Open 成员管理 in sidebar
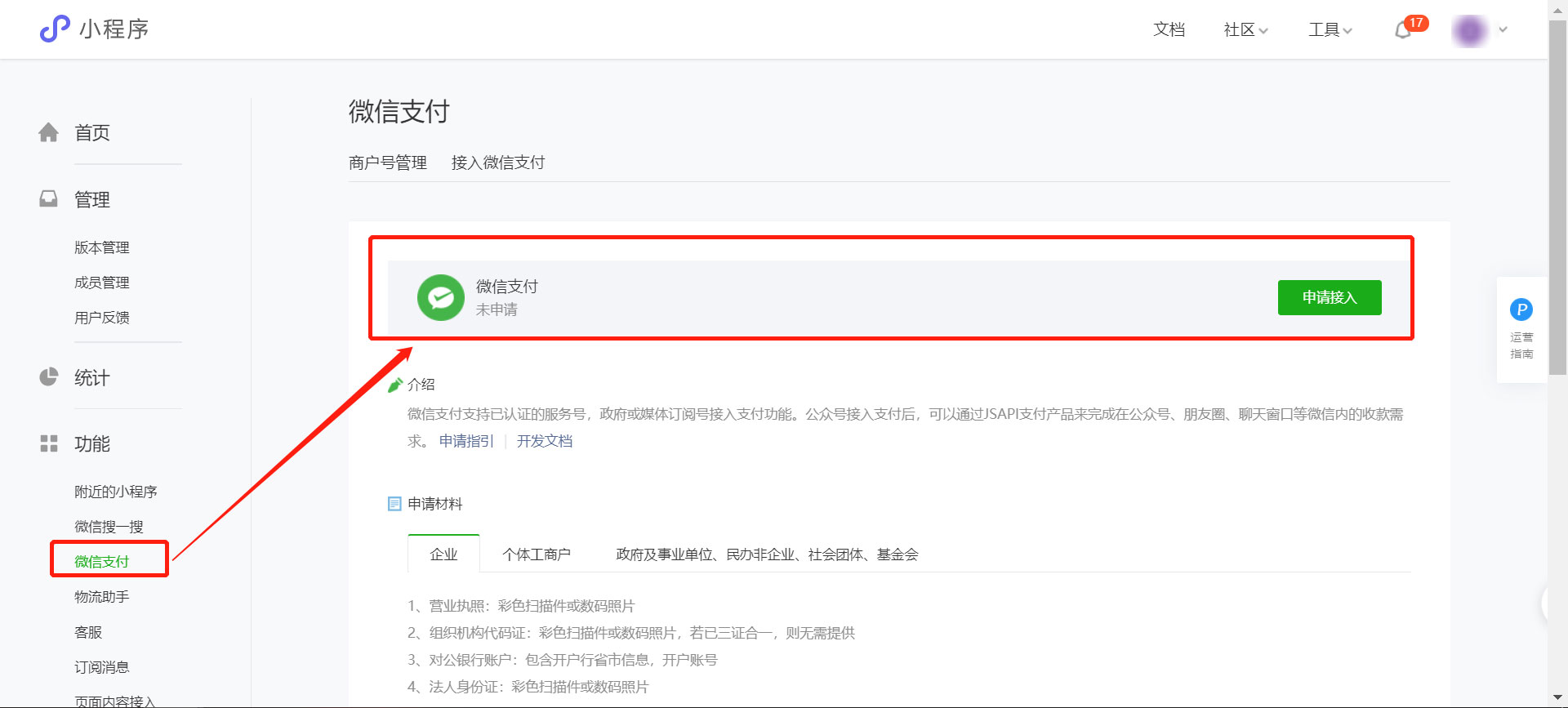The image size is (1568, 708). point(102,283)
